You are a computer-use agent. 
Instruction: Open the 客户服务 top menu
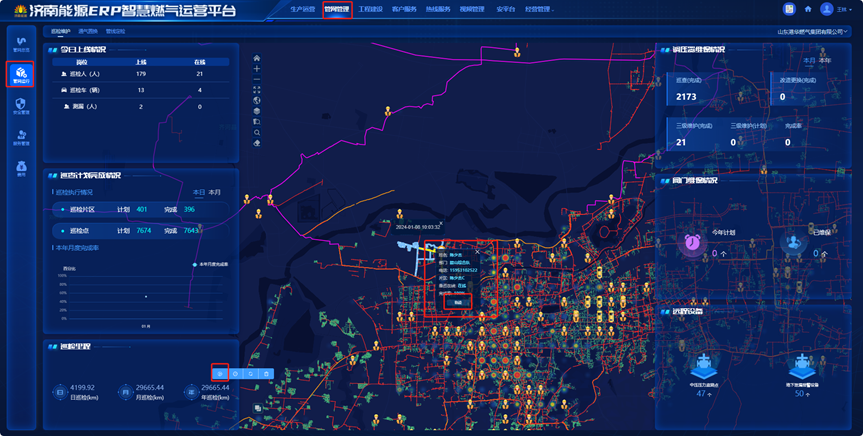404,9
